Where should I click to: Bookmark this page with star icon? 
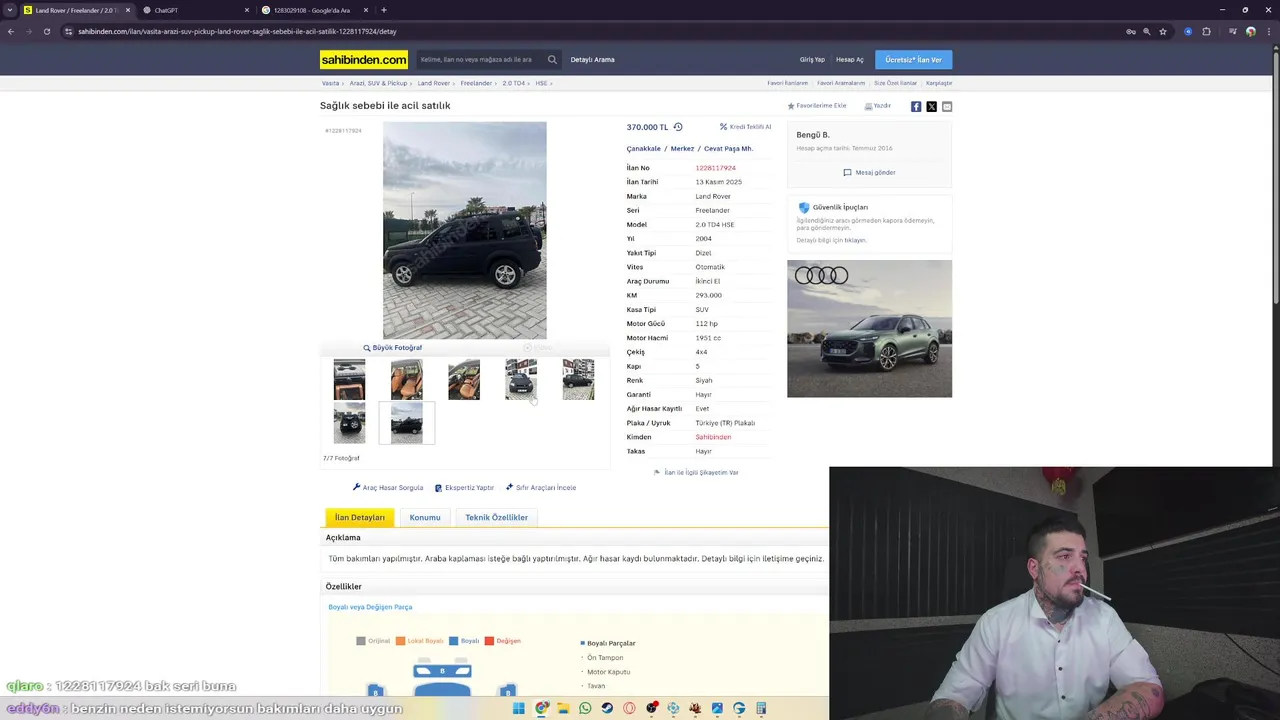[1163, 31]
